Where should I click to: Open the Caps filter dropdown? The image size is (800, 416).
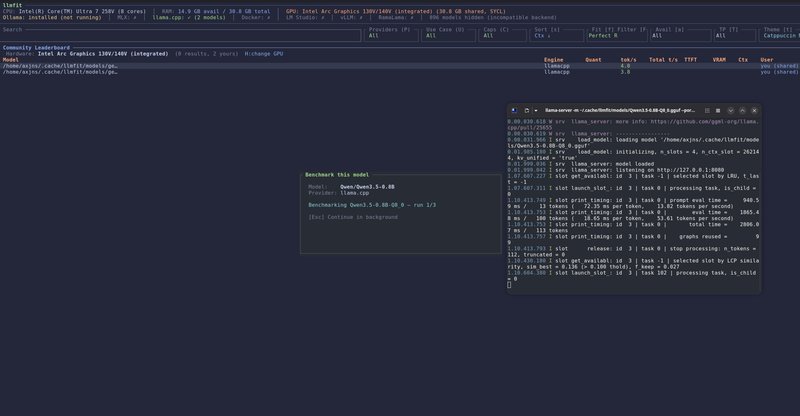pyautogui.click(x=502, y=35)
